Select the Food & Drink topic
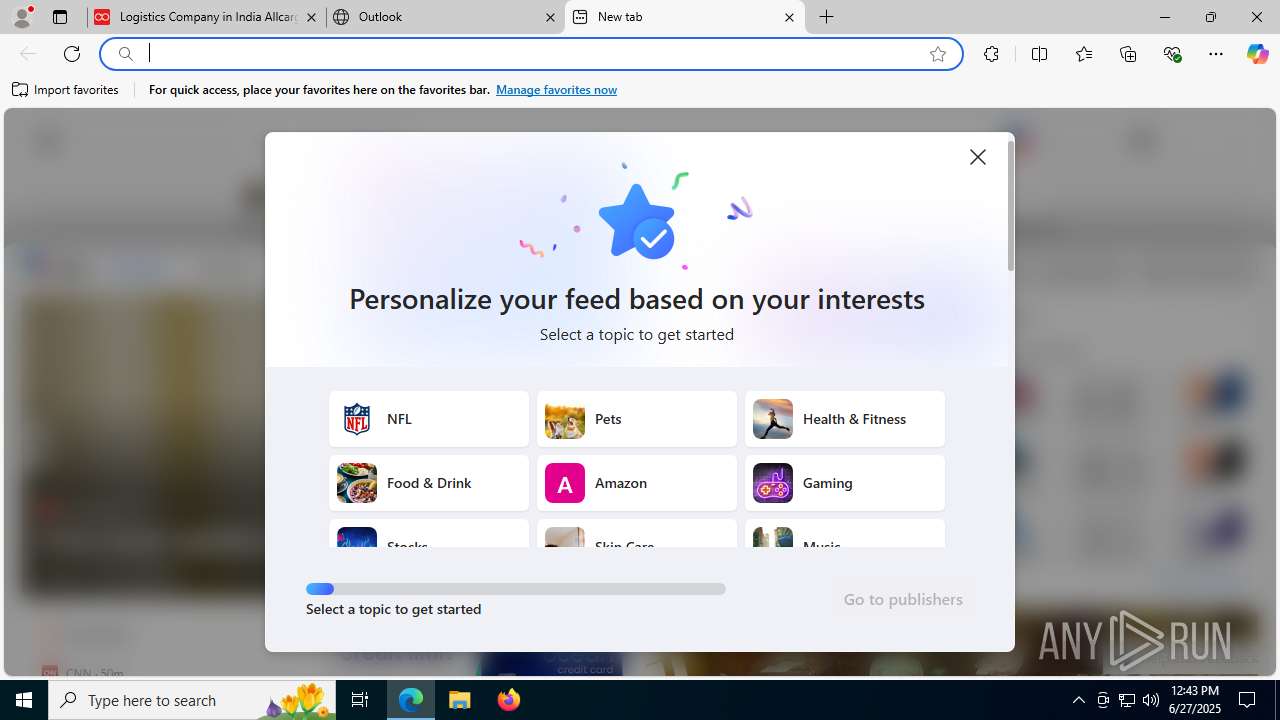Image resolution: width=1280 pixels, height=720 pixels. pos(429,483)
